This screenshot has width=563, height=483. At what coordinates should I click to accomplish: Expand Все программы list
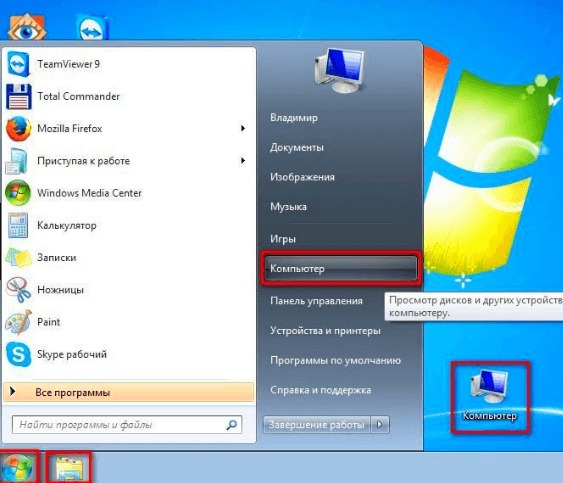129,392
